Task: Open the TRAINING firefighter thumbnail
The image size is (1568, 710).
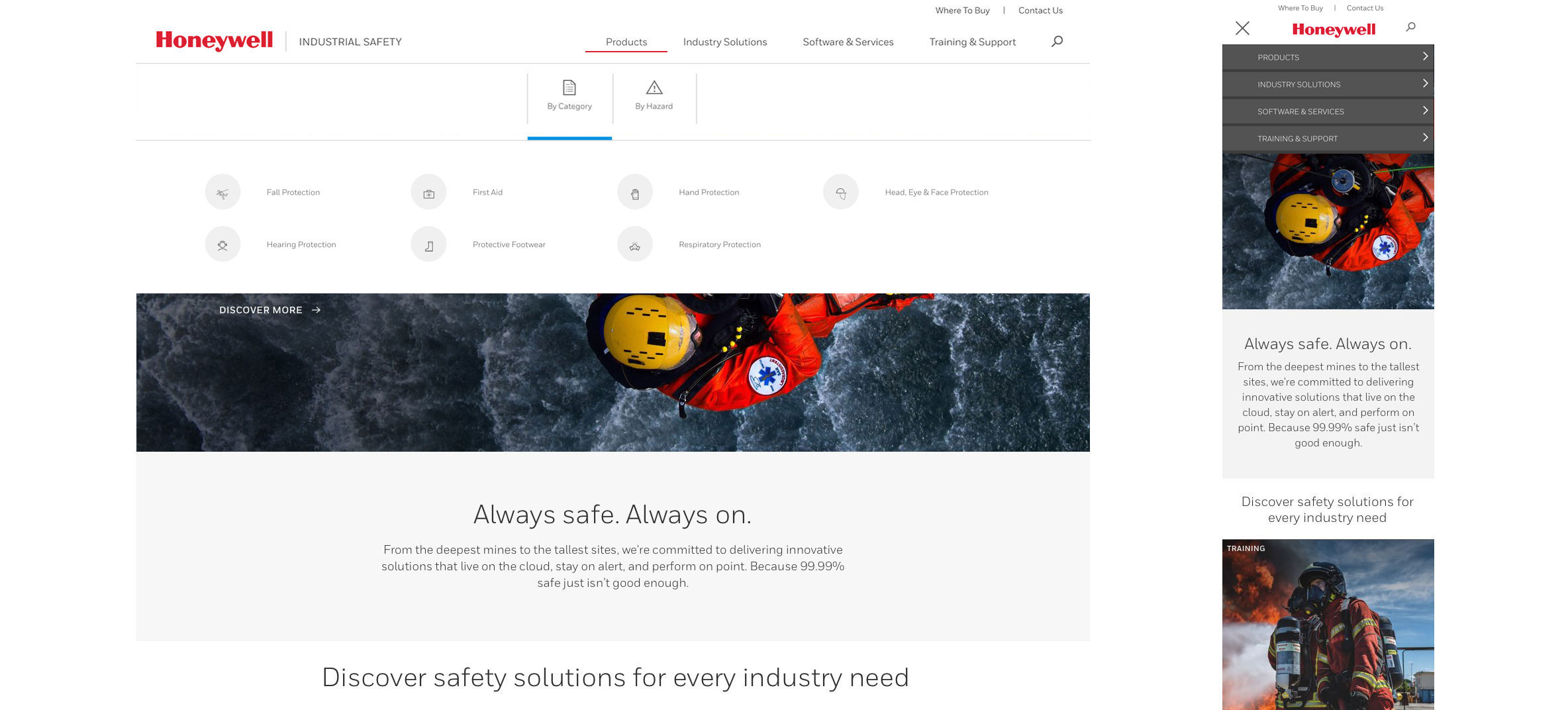Action: pos(1328,624)
